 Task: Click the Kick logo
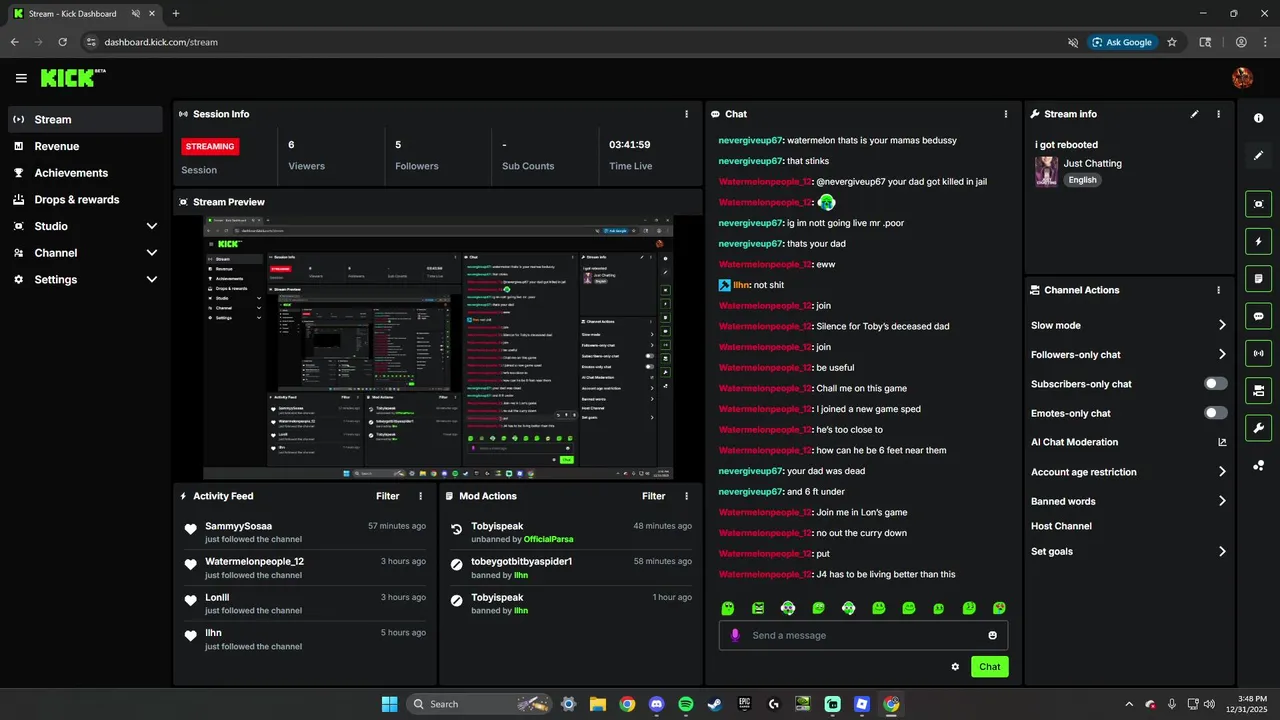point(72,78)
